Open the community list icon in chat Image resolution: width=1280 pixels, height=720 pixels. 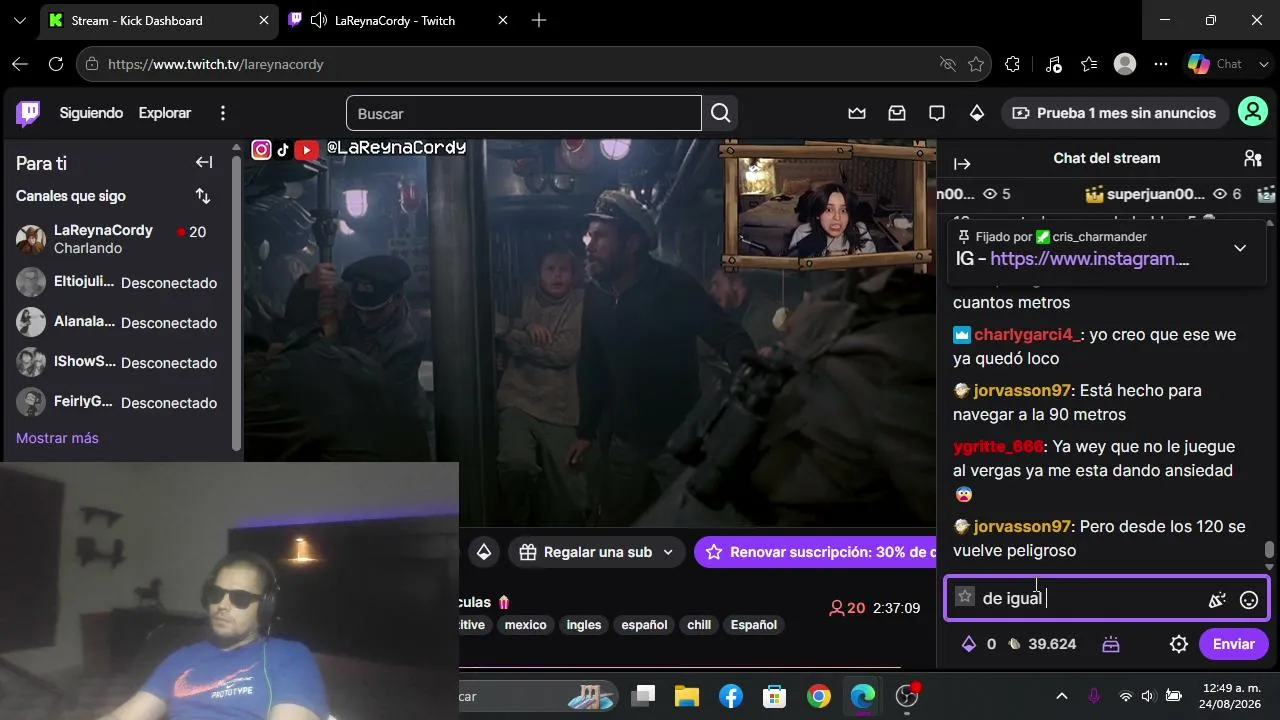(x=1253, y=158)
